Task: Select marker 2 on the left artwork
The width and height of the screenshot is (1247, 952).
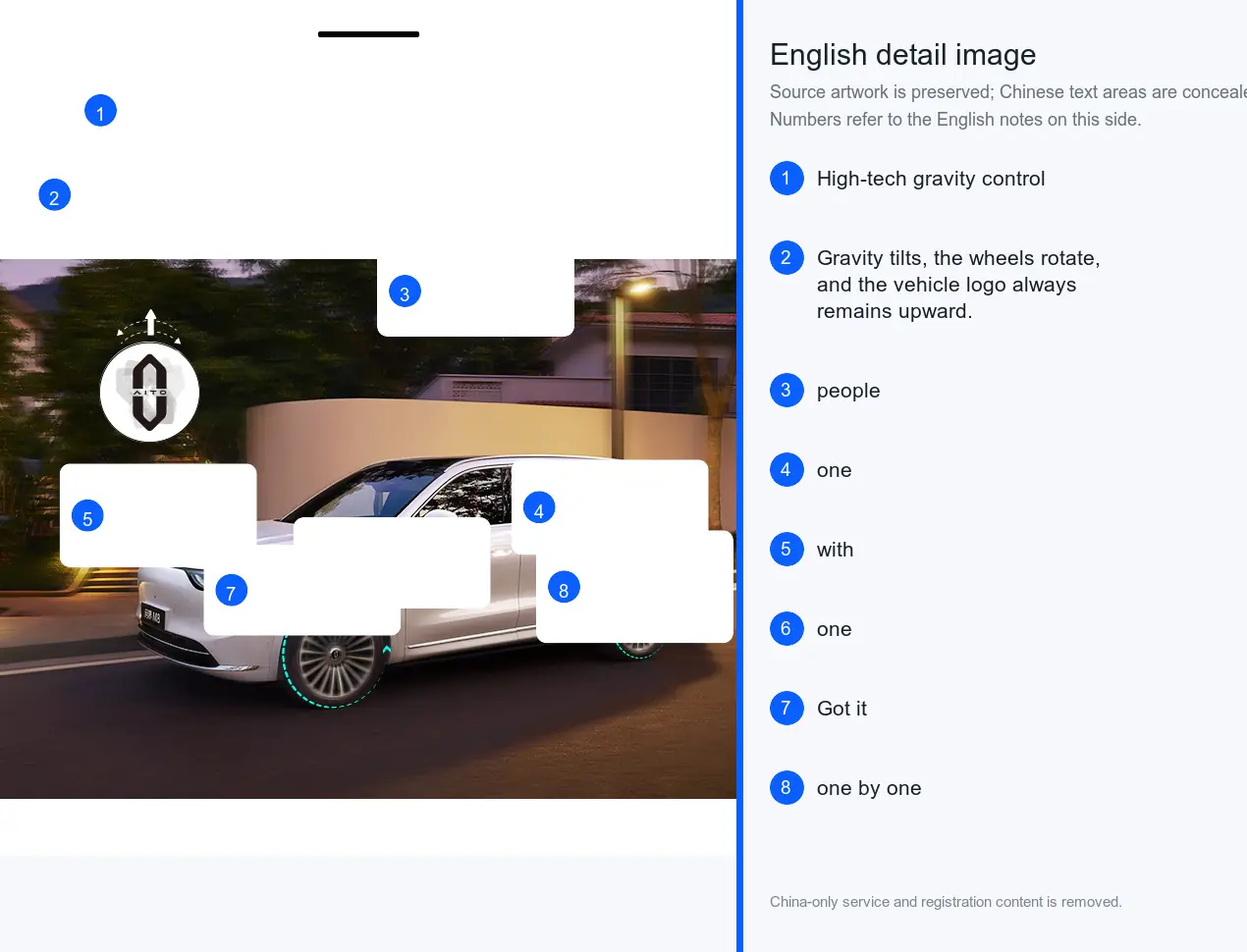Action: [54, 195]
